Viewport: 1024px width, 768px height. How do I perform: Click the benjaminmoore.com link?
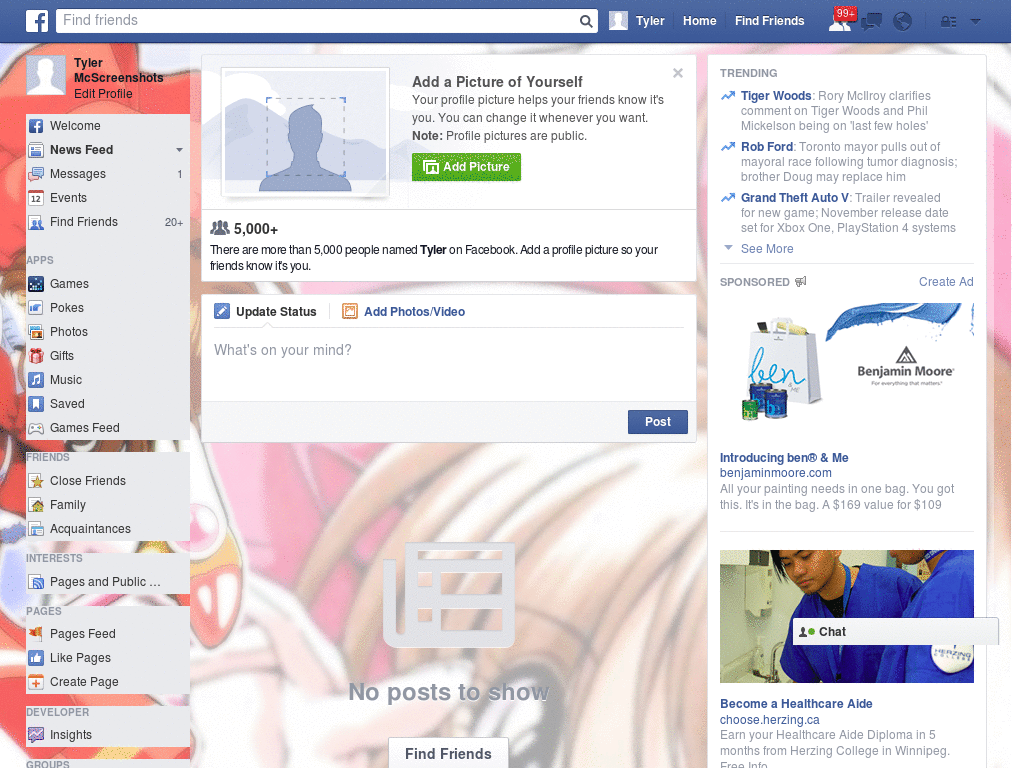coord(775,473)
